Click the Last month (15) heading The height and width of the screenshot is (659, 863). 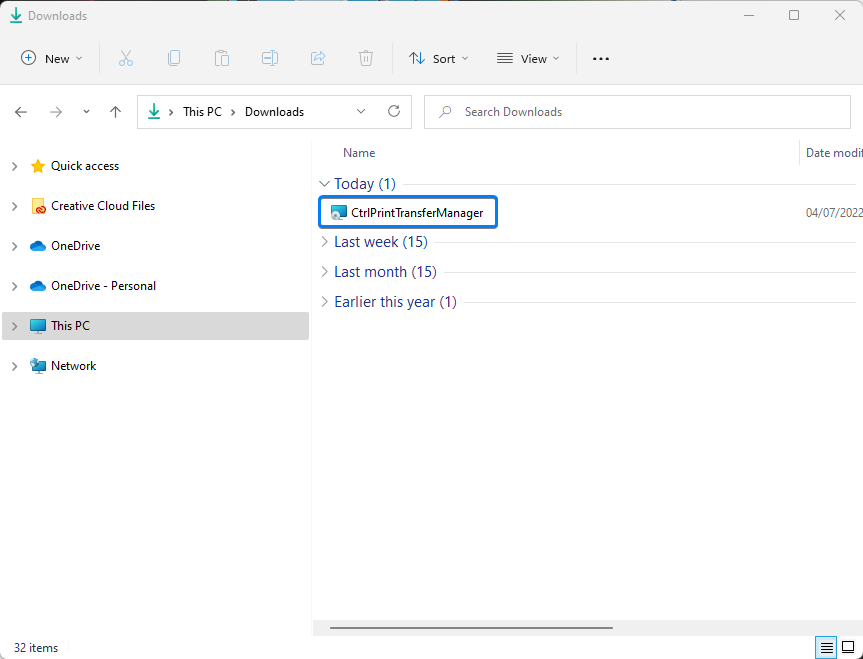point(385,272)
